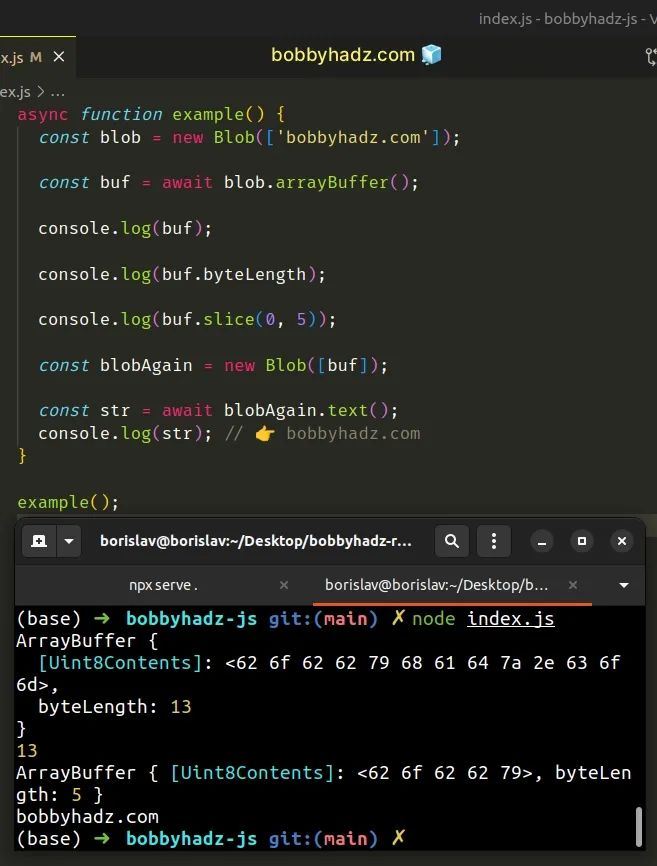657x866 pixels.
Task: Minimize the terminal window
Action: click(x=542, y=541)
